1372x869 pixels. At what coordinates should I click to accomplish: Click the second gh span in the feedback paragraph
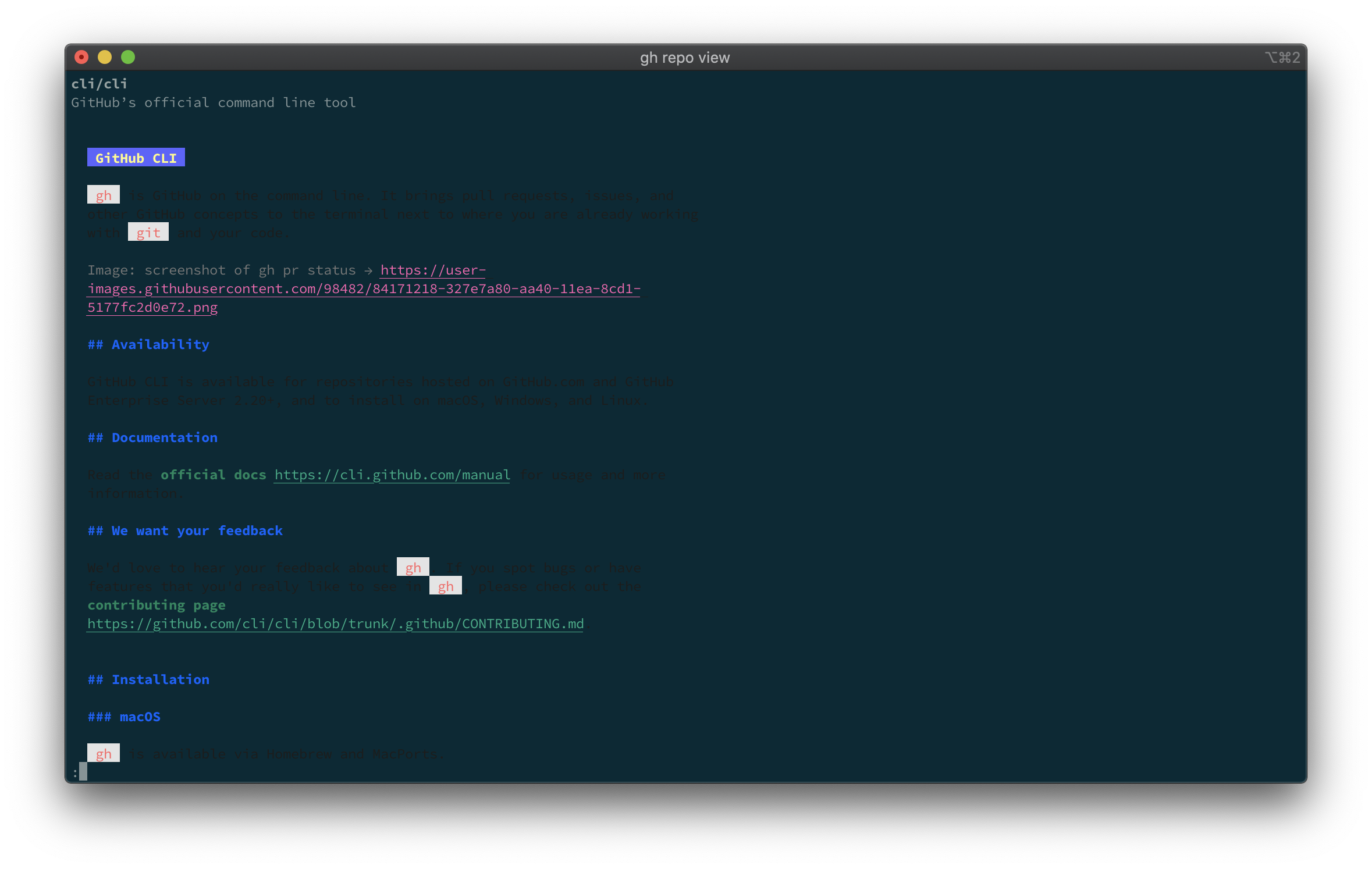tap(445, 586)
